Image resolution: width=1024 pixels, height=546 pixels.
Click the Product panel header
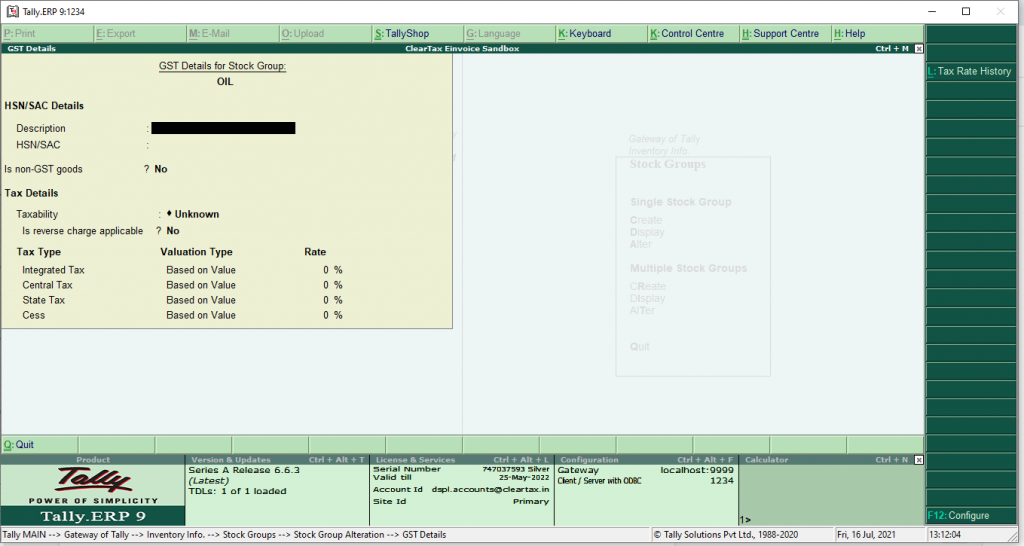tap(93, 460)
